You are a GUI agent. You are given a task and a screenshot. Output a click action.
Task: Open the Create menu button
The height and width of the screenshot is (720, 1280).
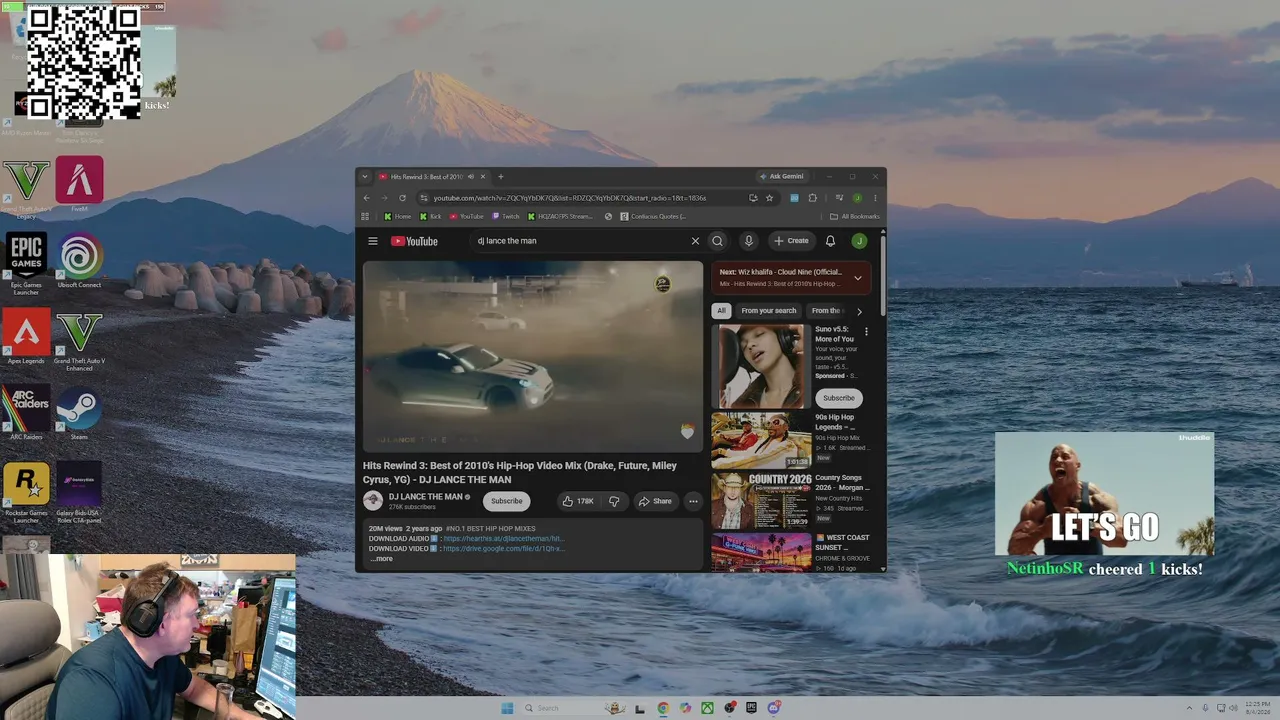click(791, 241)
